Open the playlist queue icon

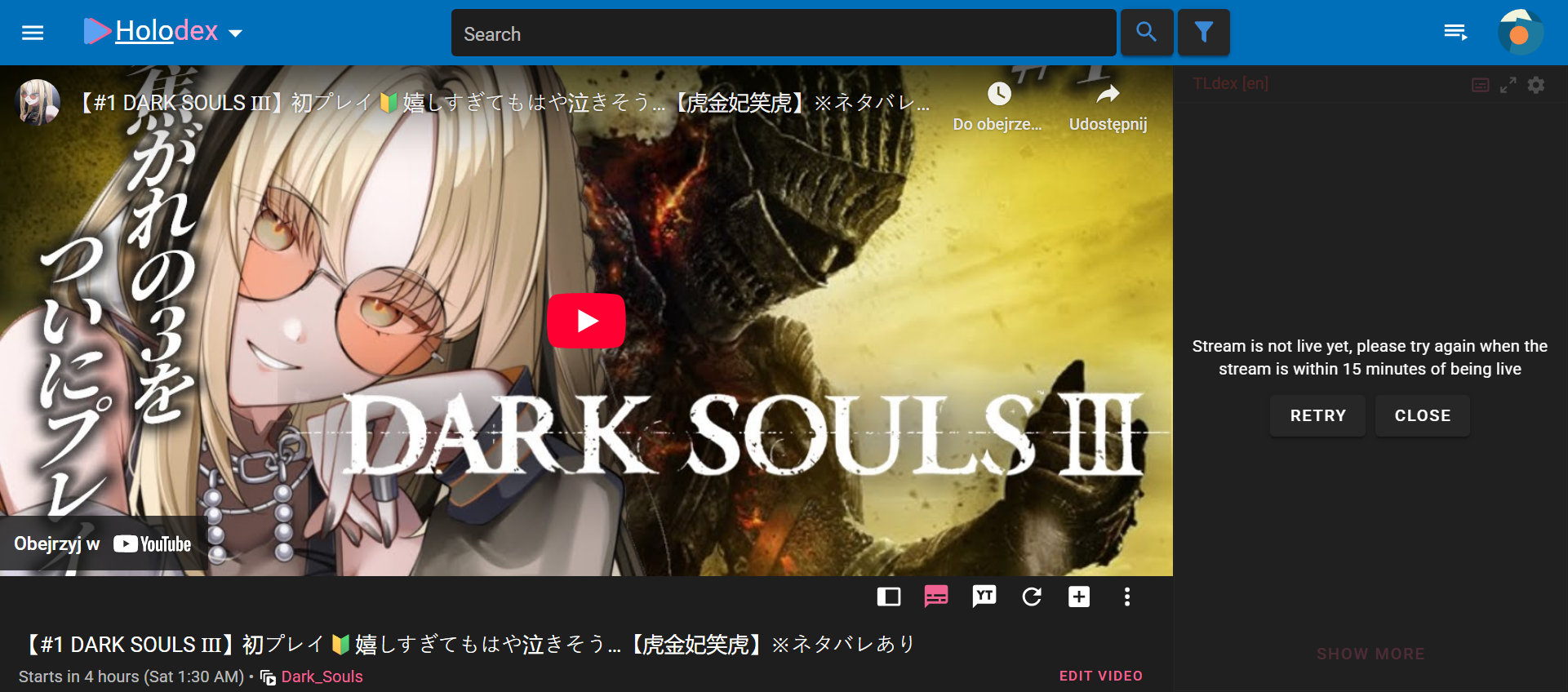(1455, 33)
